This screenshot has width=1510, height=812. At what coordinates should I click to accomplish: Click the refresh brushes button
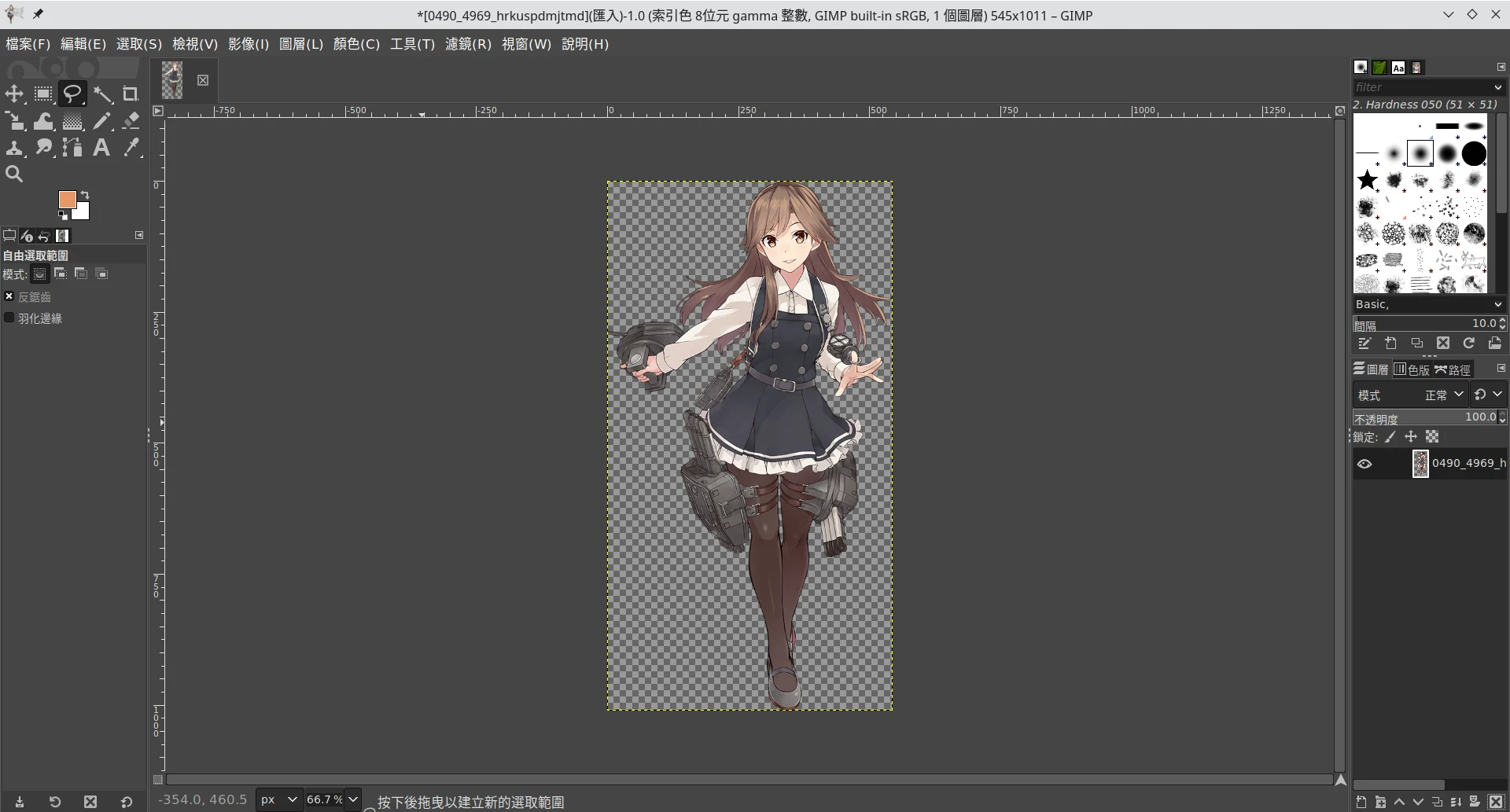point(1468,344)
